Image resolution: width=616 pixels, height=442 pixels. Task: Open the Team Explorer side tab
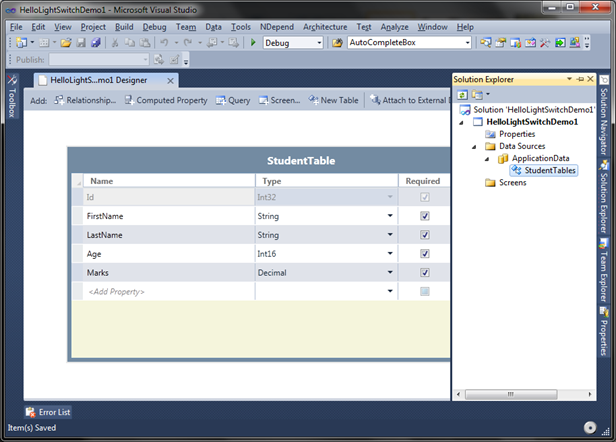click(x=603, y=271)
